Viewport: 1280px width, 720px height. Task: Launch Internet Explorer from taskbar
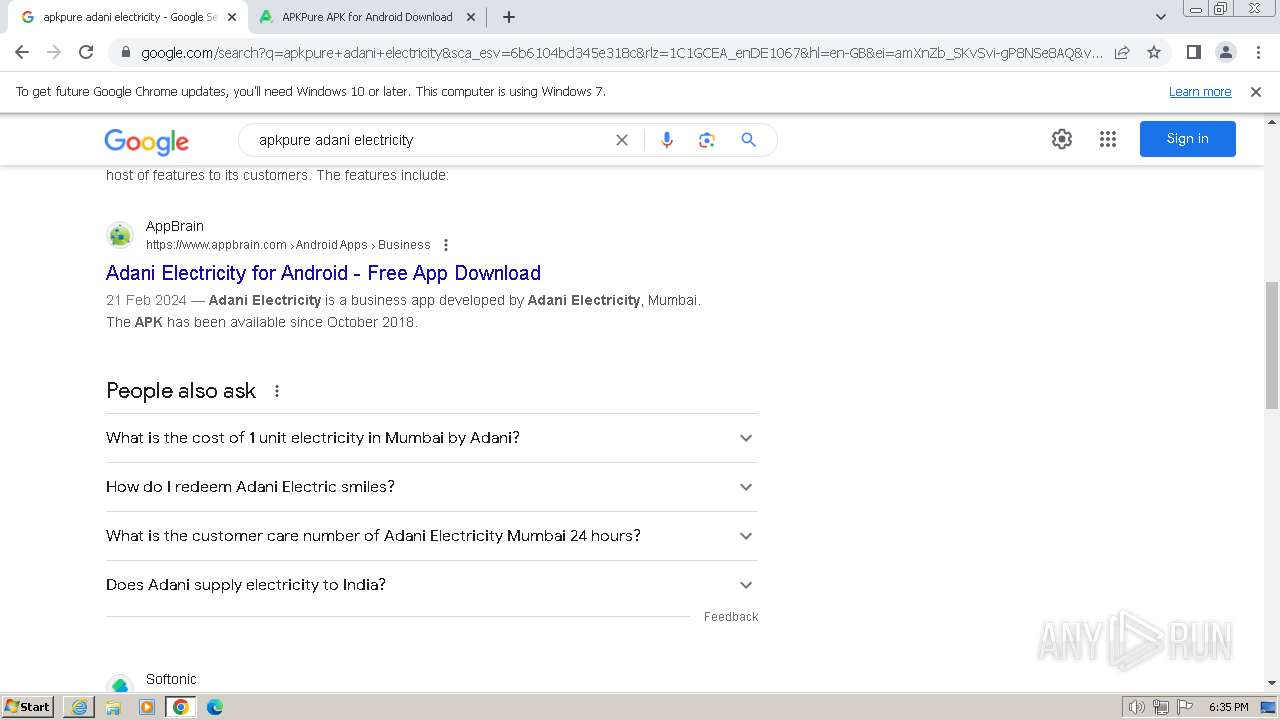click(x=79, y=707)
